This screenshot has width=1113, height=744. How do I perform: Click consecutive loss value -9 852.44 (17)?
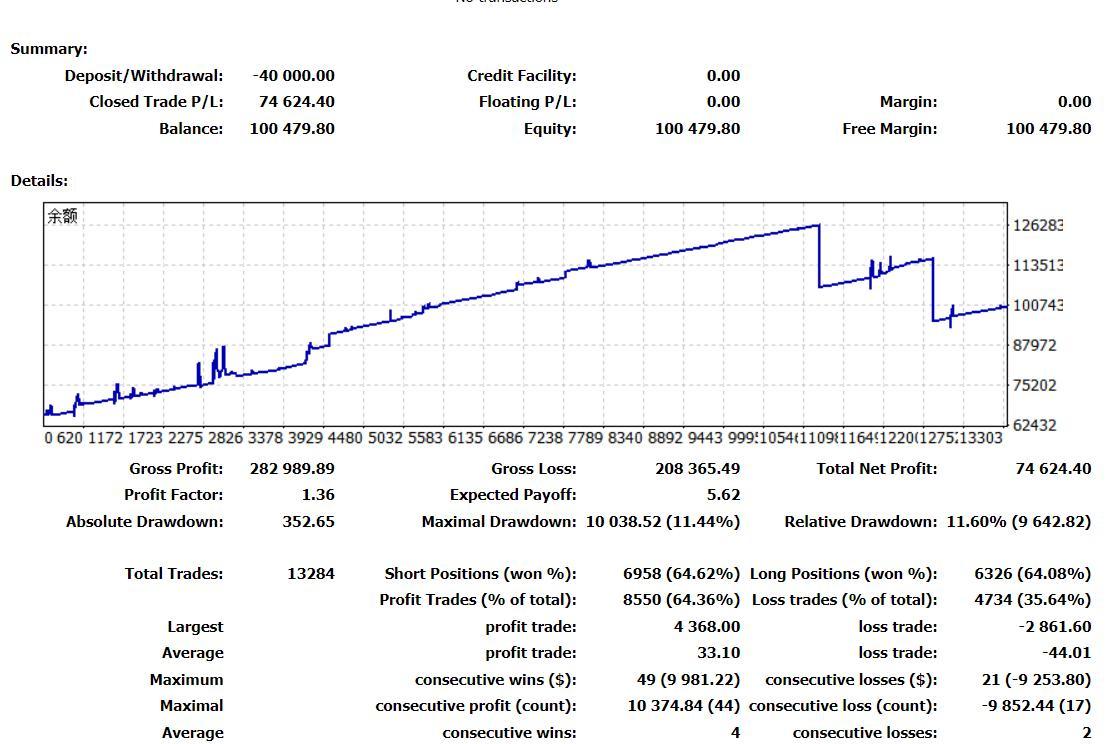coord(1036,707)
